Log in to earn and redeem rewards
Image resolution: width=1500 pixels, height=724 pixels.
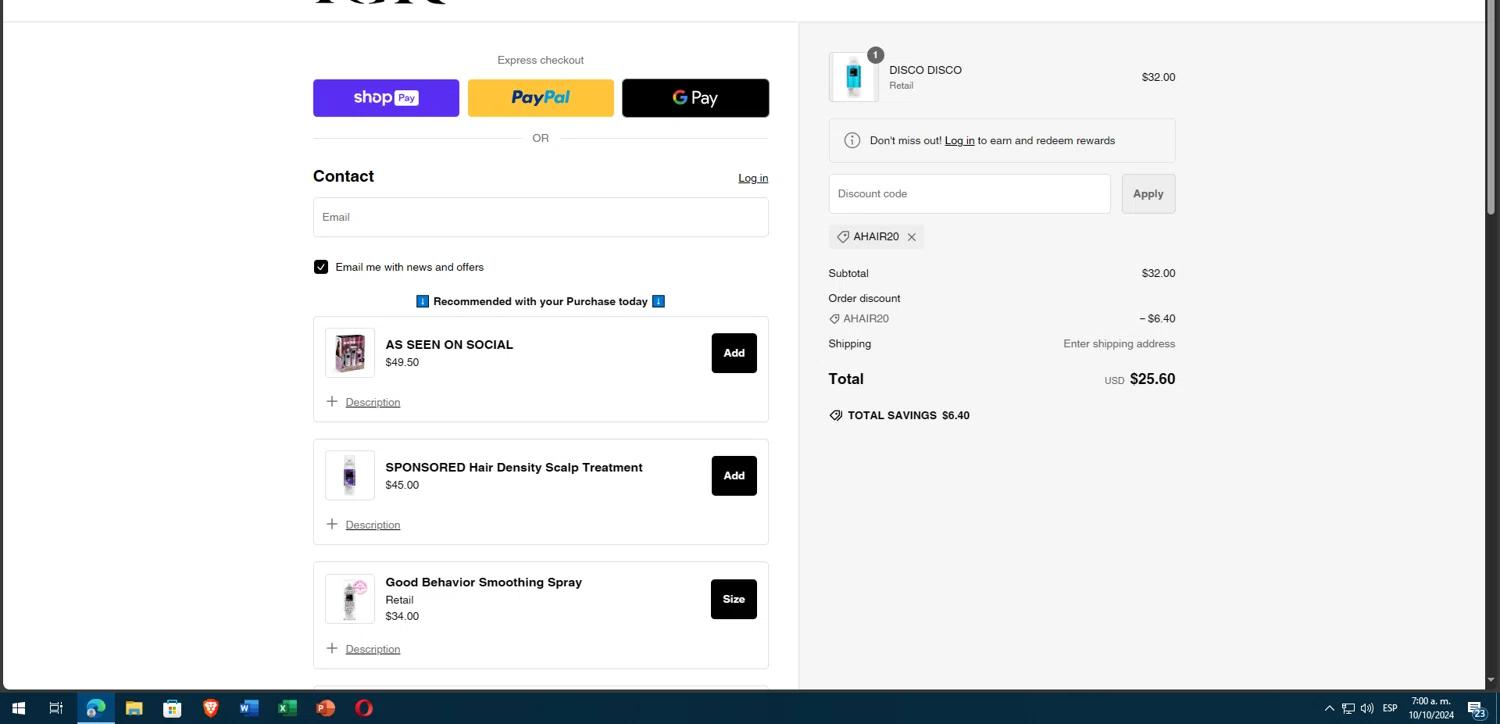[959, 141]
